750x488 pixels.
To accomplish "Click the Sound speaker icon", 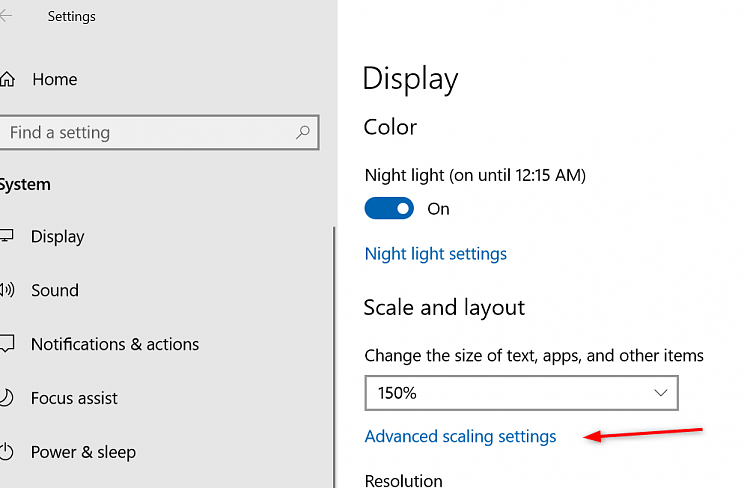I will [x=8, y=291].
